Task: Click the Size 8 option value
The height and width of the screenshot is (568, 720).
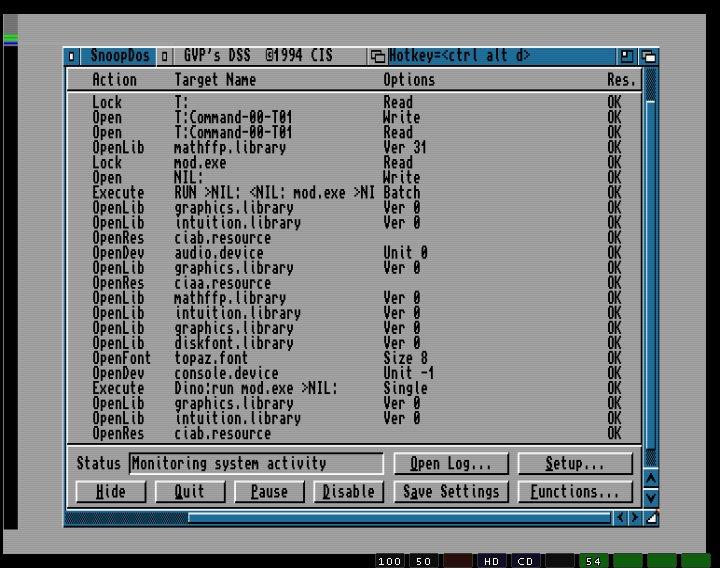Action: (x=405, y=358)
